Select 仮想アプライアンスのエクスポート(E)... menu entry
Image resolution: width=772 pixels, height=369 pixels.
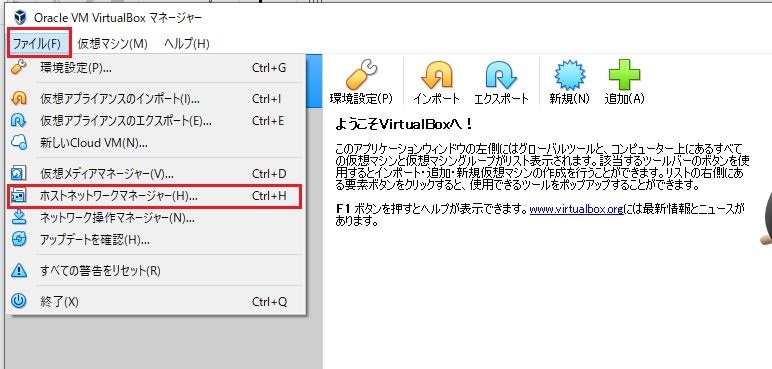[x=156, y=121]
